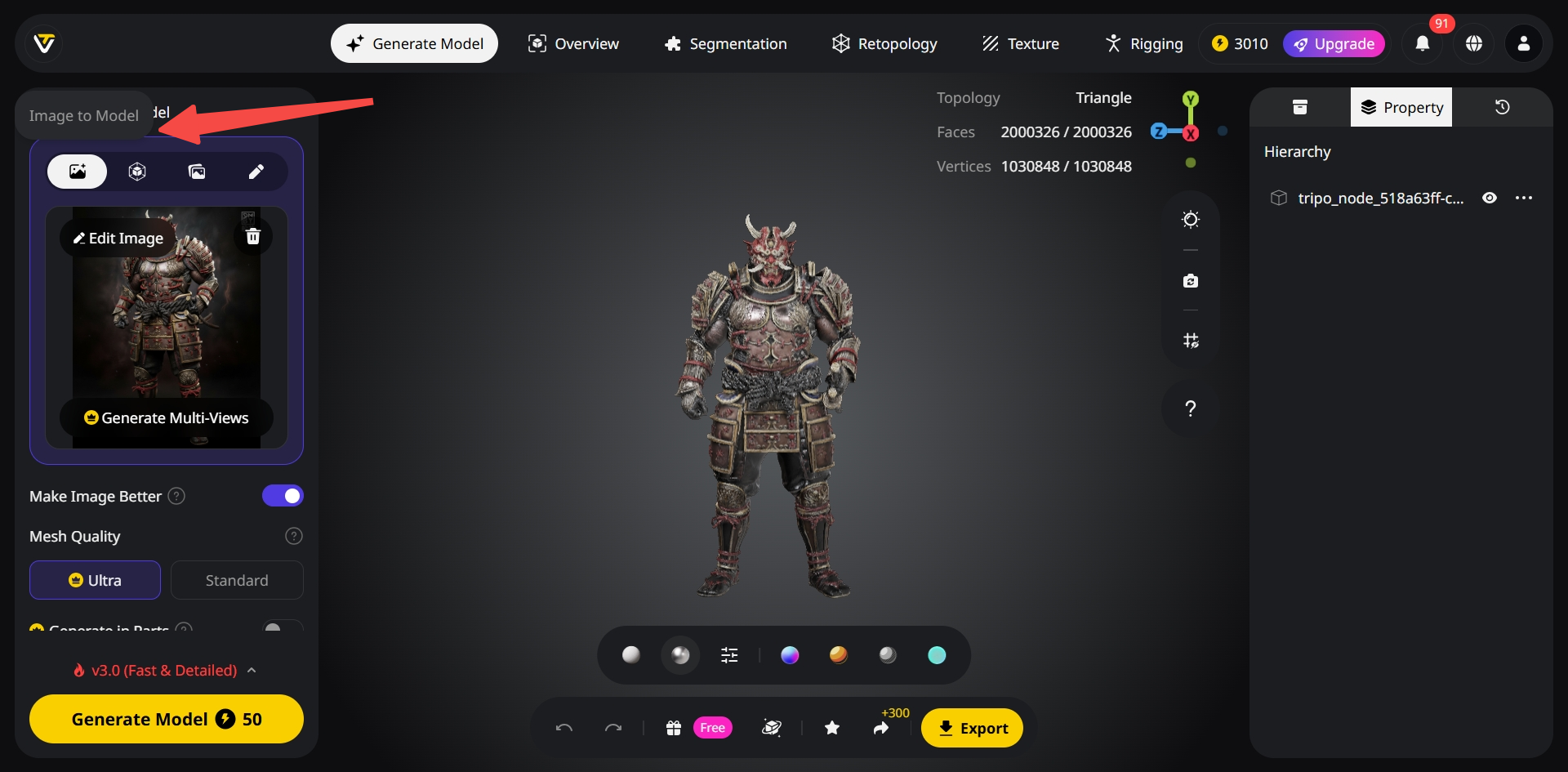Open the user account menu
Image resolution: width=1568 pixels, height=772 pixels.
[x=1523, y=44]
